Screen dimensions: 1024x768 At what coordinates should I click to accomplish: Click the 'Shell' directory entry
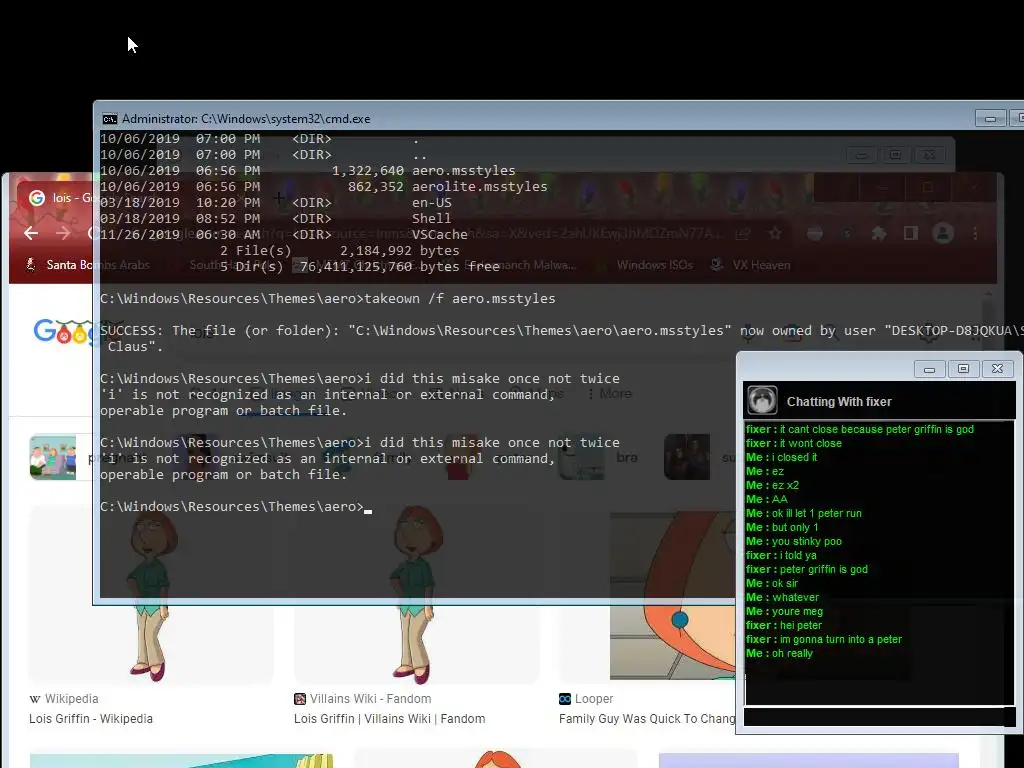[x=431, y=219]
